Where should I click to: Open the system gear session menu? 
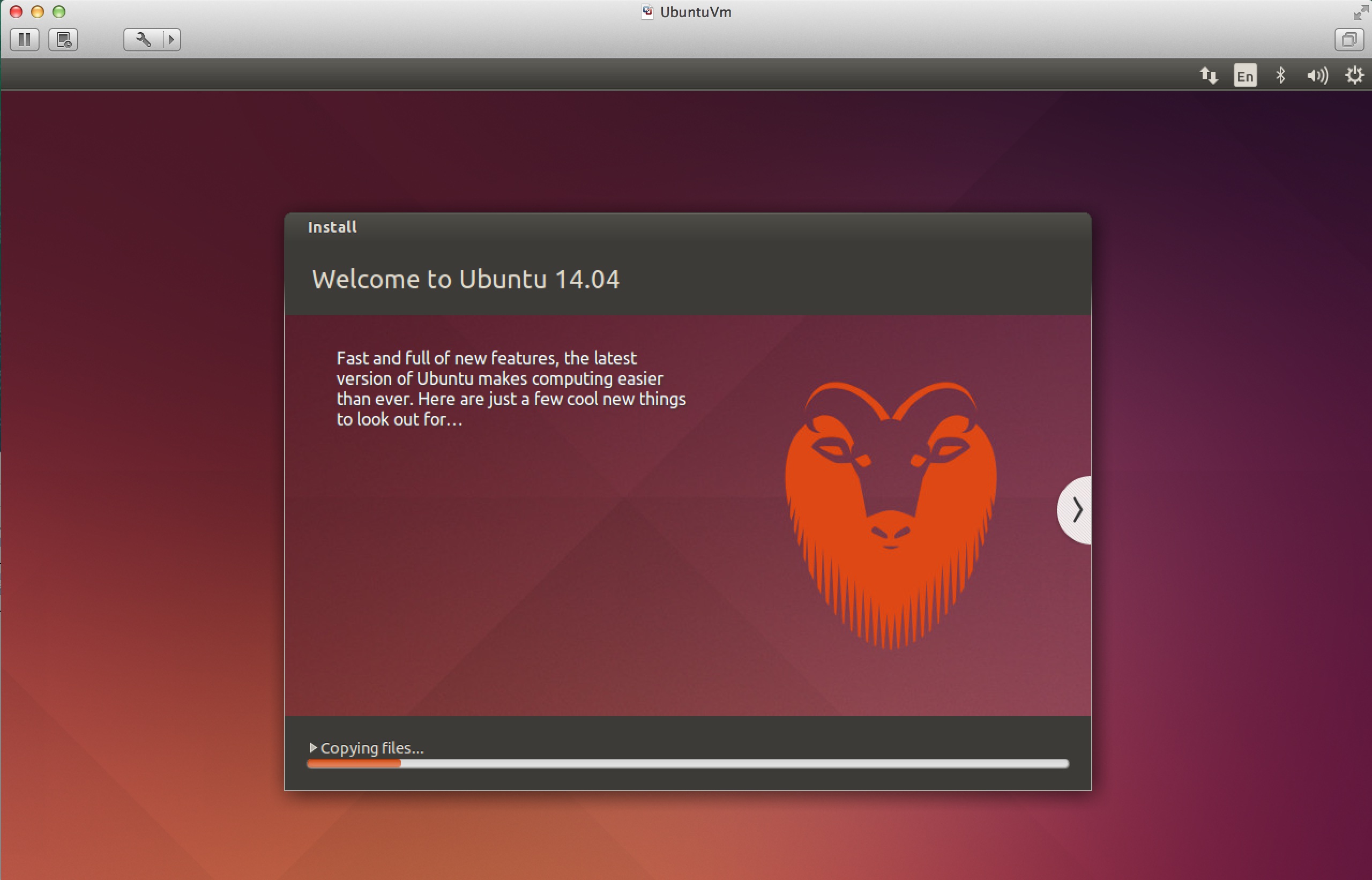[x=1354, y=76]
